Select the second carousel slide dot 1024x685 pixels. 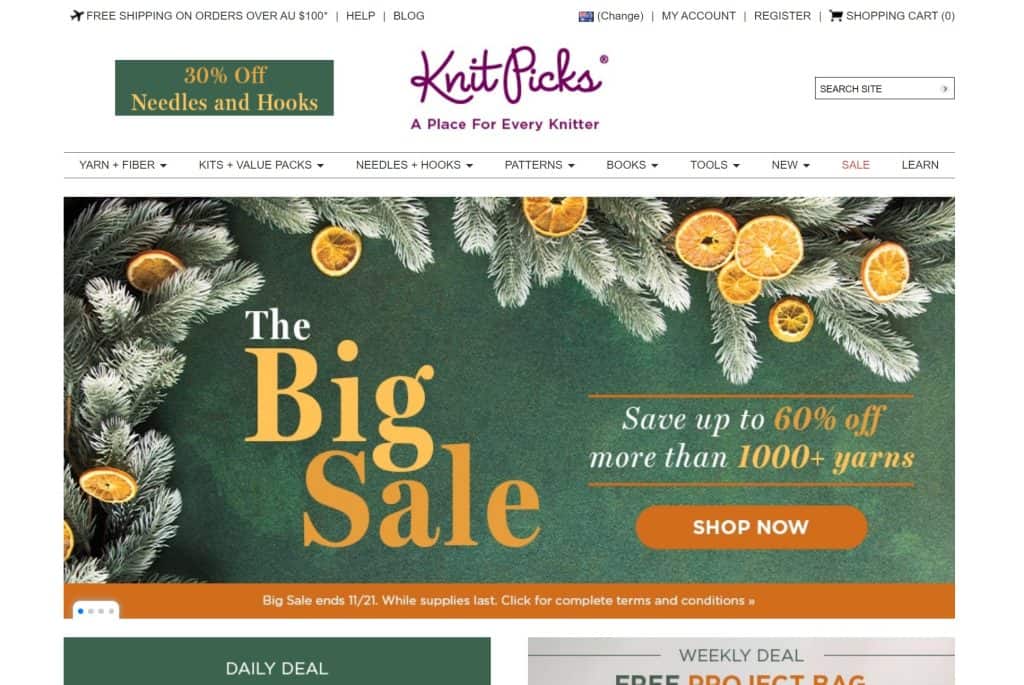[x=91, y=611]
